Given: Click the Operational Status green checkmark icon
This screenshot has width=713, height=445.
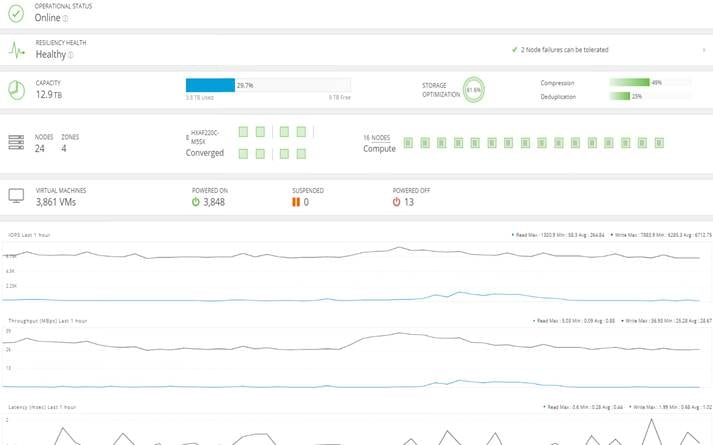Looking at the screenshot, I should pyautogui.click(x=16, y=14).
